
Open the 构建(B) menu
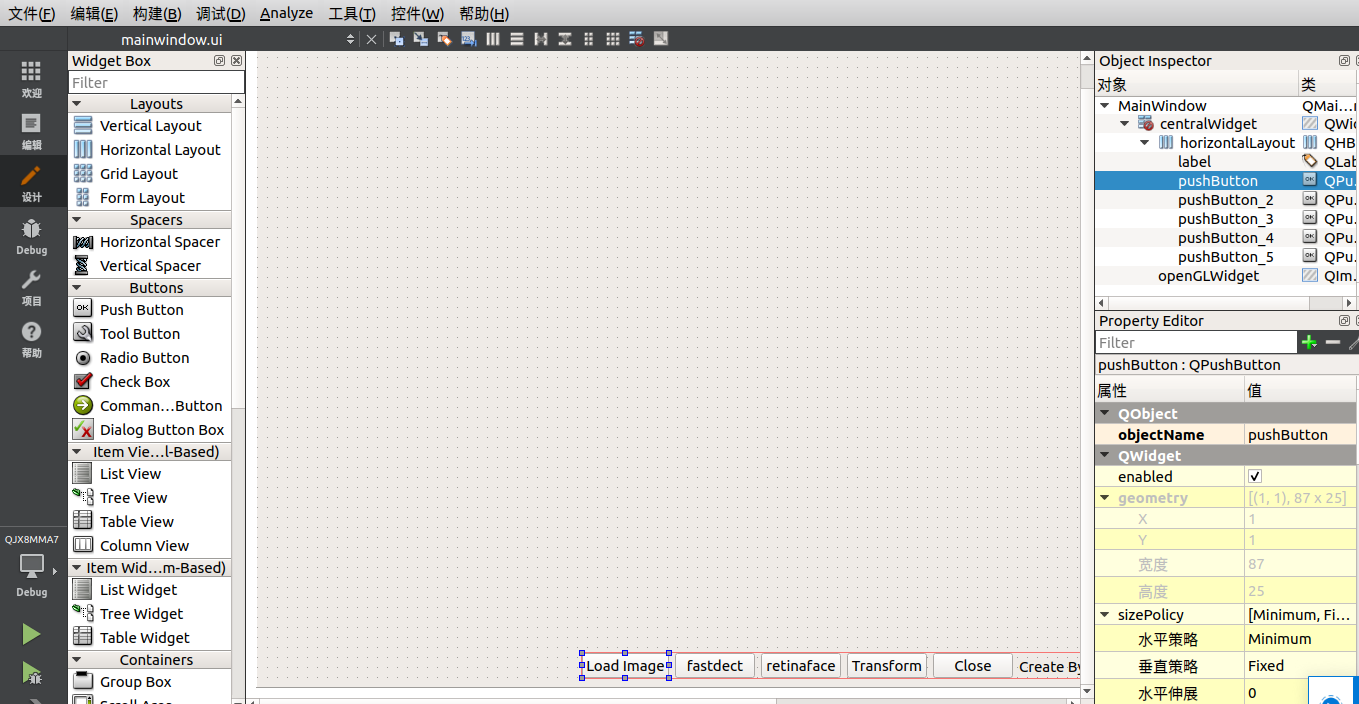coord(156,13)
